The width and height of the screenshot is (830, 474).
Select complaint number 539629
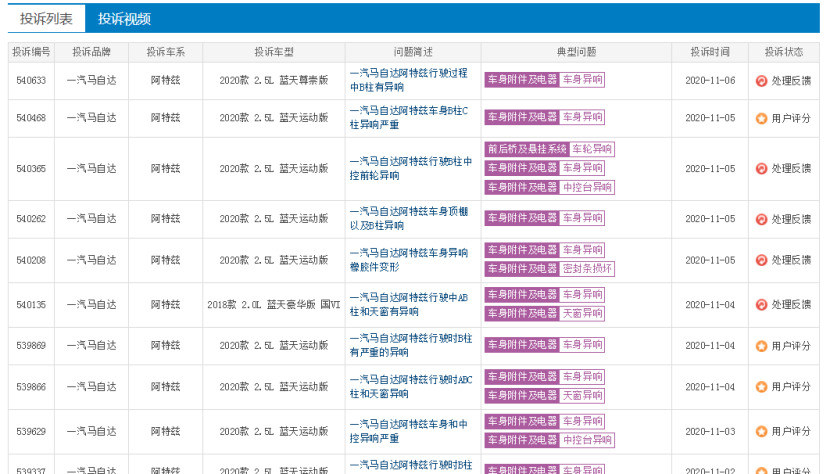(31, 432)
